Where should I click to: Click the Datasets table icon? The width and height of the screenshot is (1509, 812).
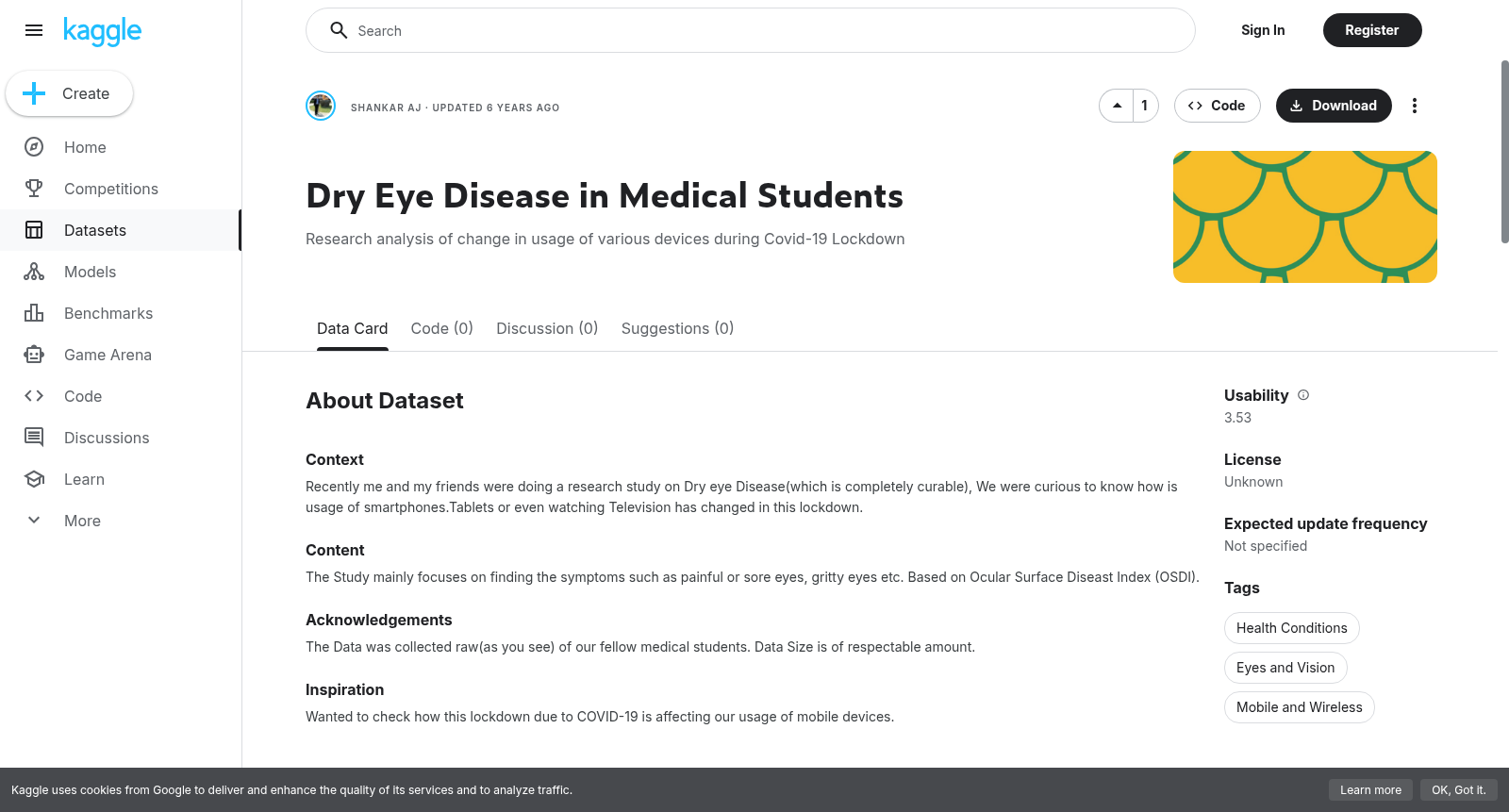coord(34,230)
